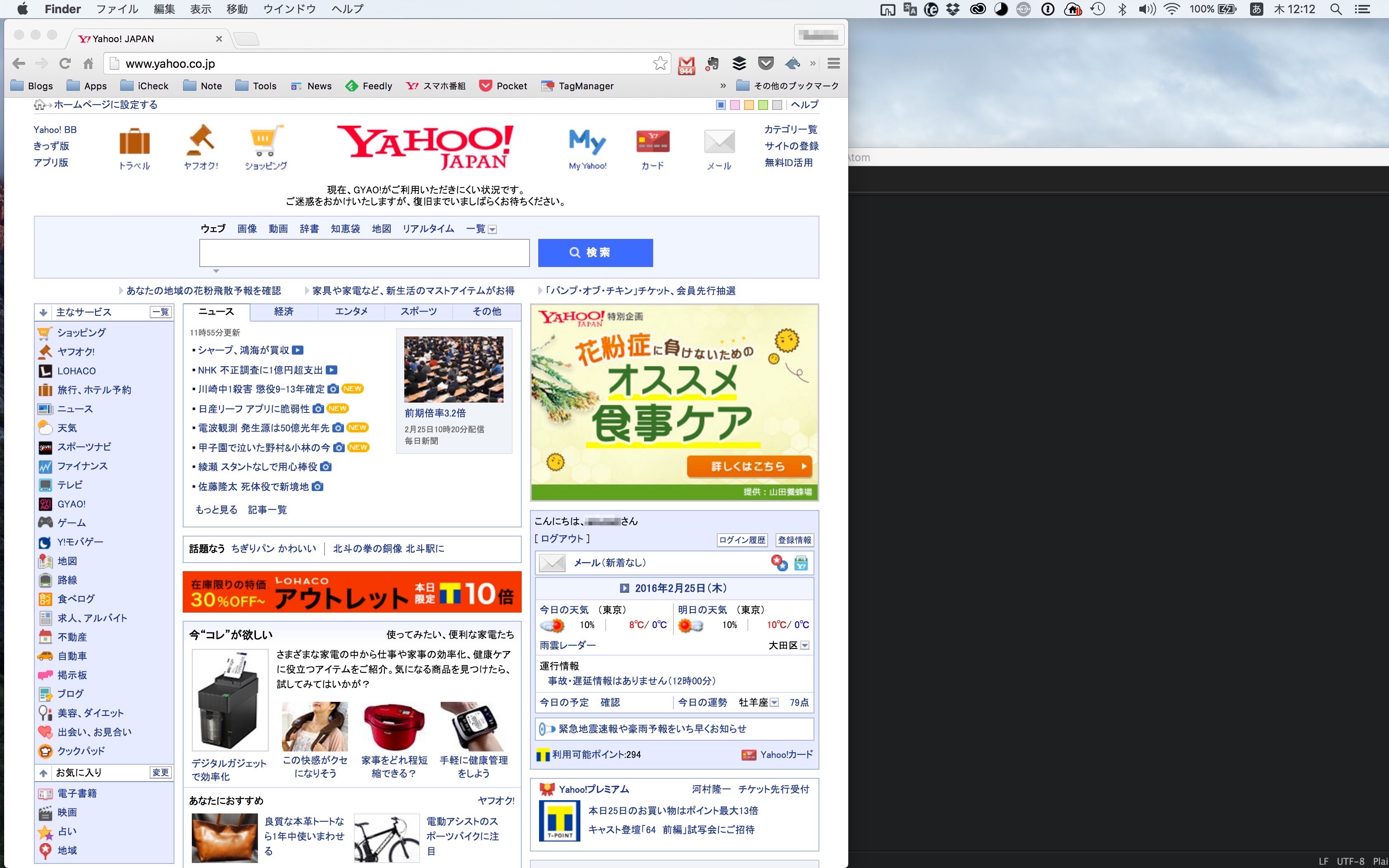The width and height of the screenshot is (1389, 868).
Task: Expand the search box suggestion arrow
Action: (216, 271)
